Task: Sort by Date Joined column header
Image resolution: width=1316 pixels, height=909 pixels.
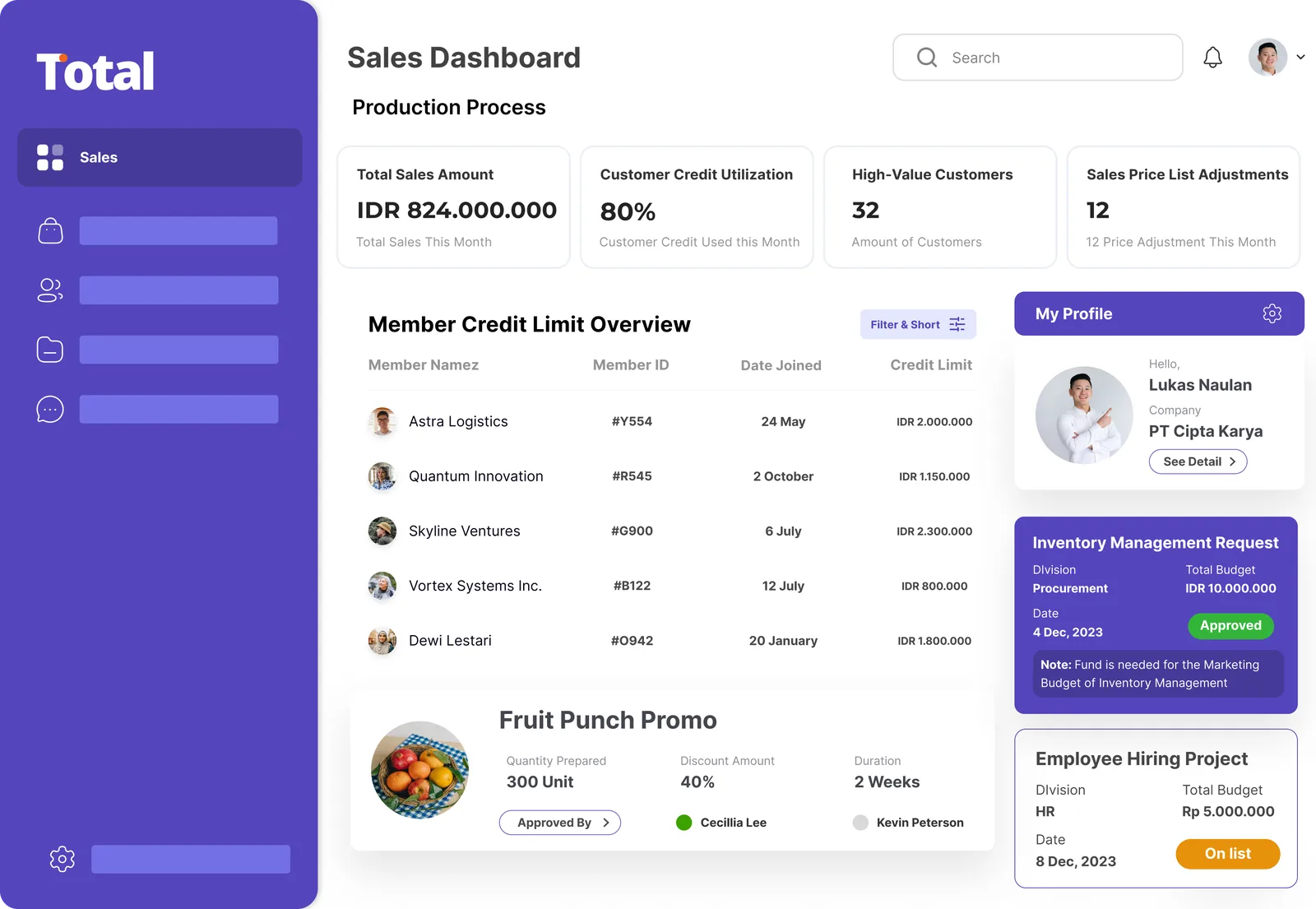Action: (781, 365)
